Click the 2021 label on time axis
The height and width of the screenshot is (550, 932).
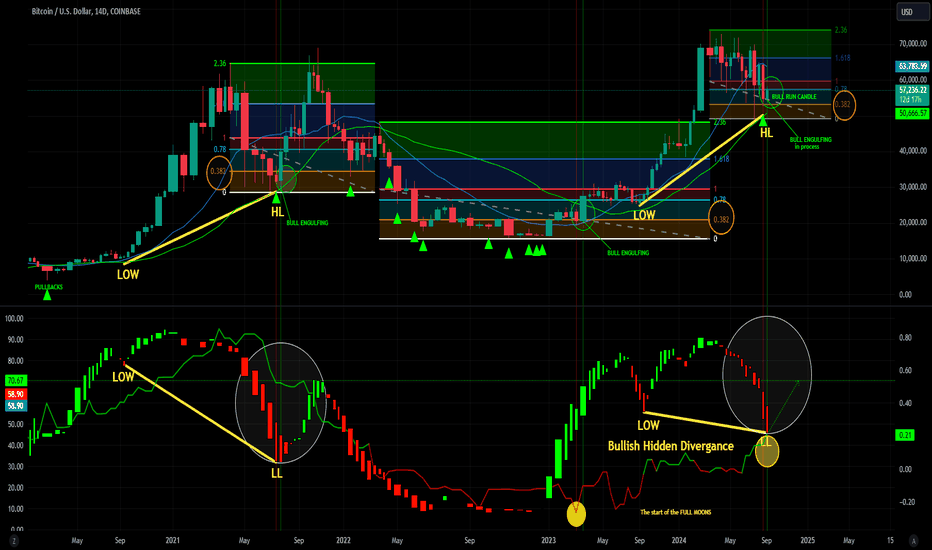[x=172, y=540]
